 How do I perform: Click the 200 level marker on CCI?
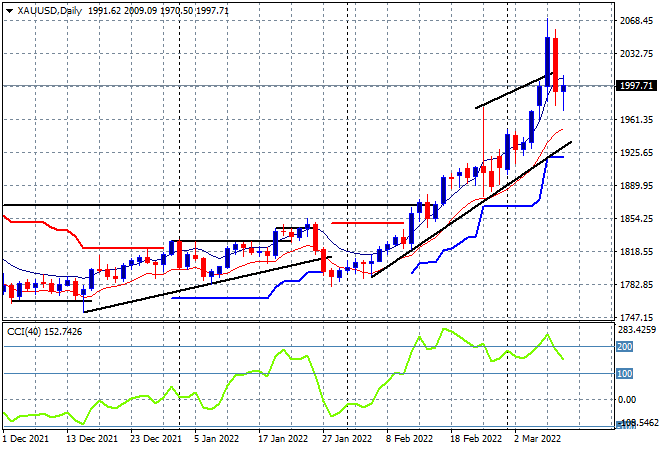click(624, 347)
